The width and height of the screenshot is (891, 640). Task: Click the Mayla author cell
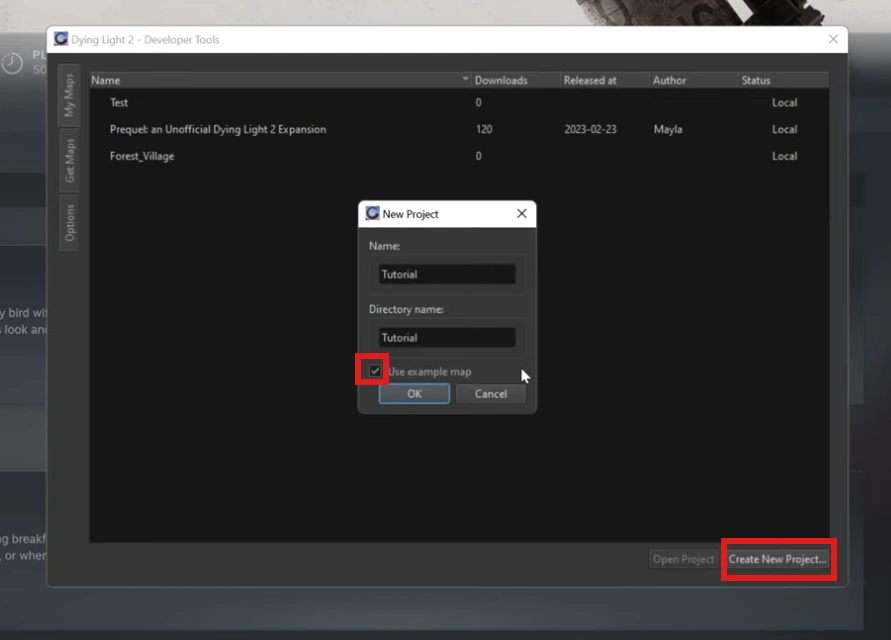[x=668, y=130]
